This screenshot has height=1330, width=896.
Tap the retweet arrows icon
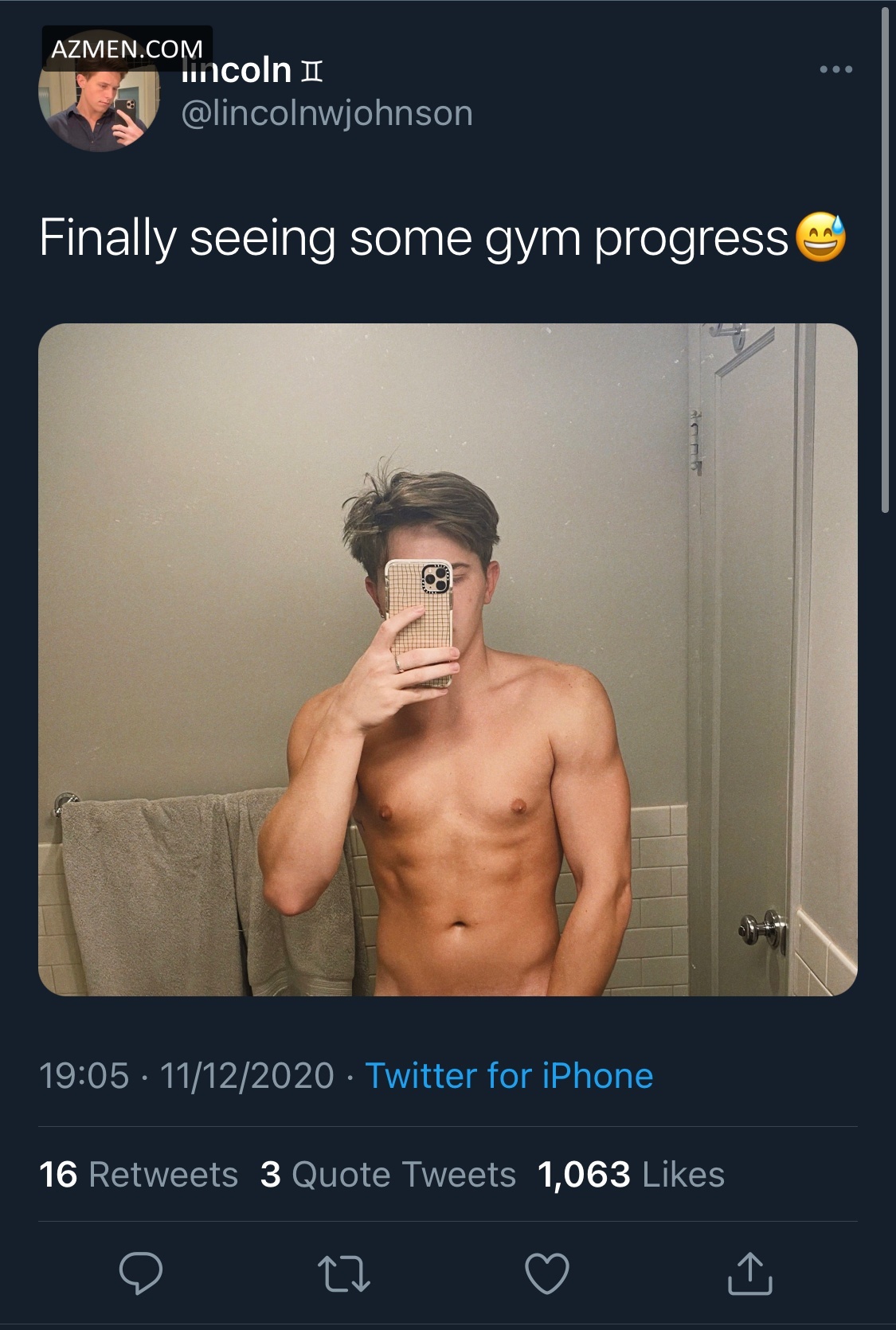click(x=343, y=1273)
